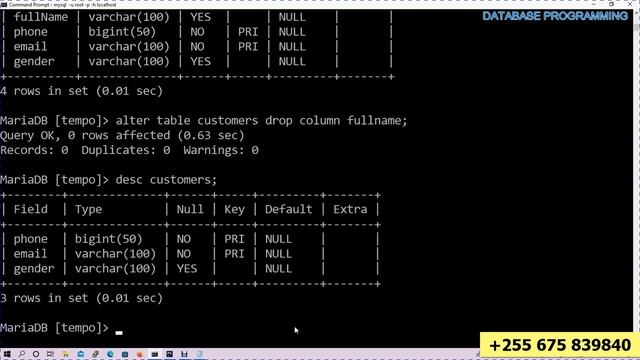Click 'YES' in lower table gender row
The height and width of the screenshot is (360, 640).
[187, 269]
